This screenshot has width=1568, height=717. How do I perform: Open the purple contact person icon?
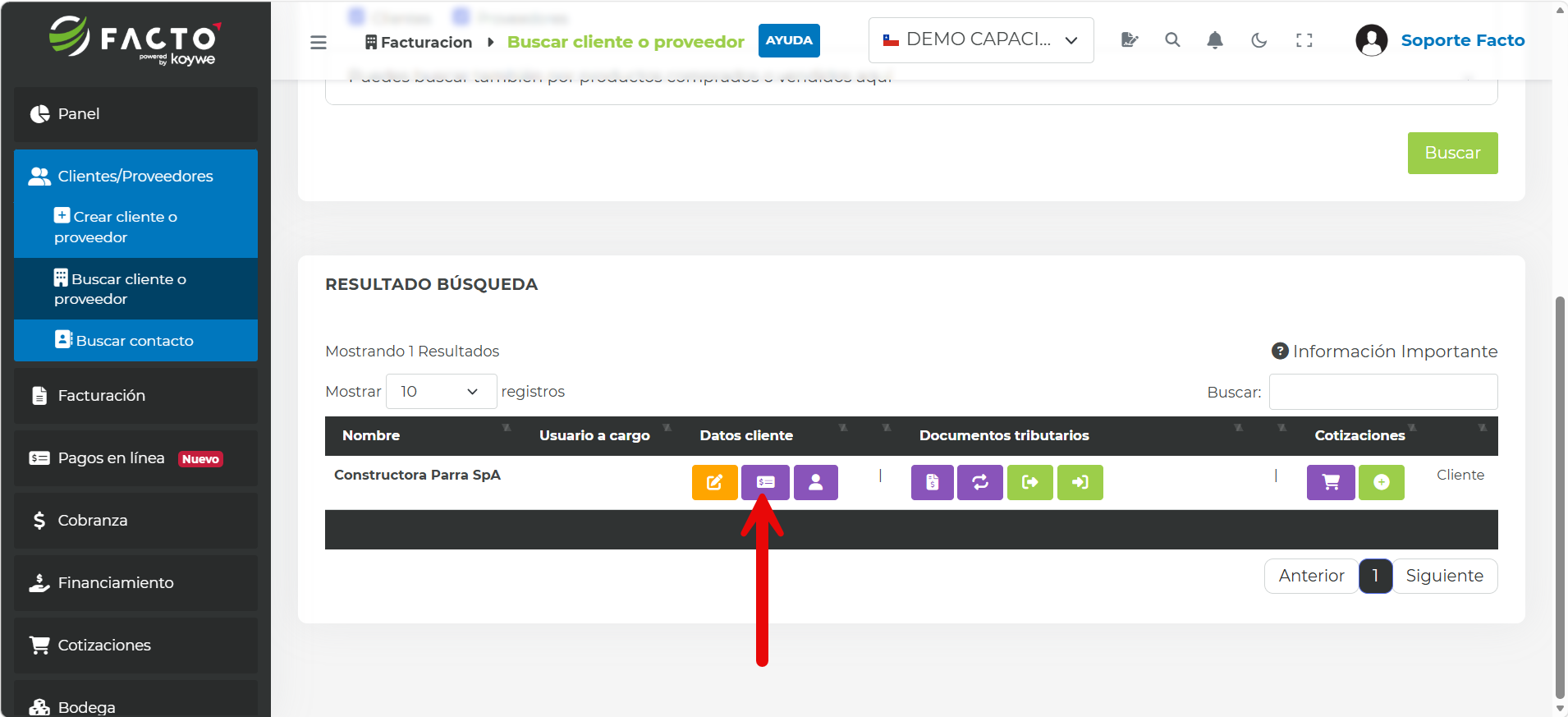point(815,482)
